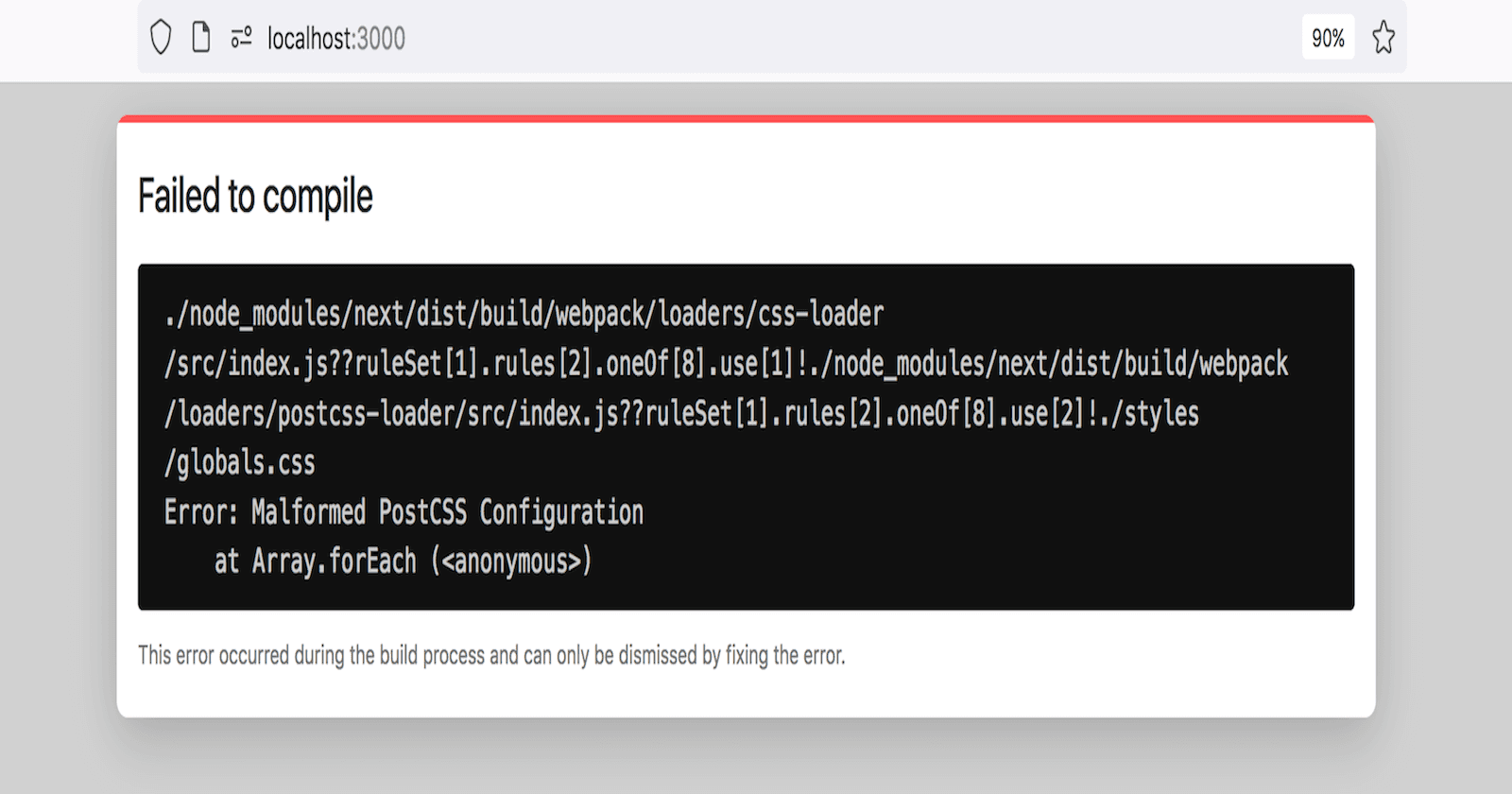Click the word "PostCSS" in error message
This screenshot has width=1512, height=794.
[x=422, y=512]
